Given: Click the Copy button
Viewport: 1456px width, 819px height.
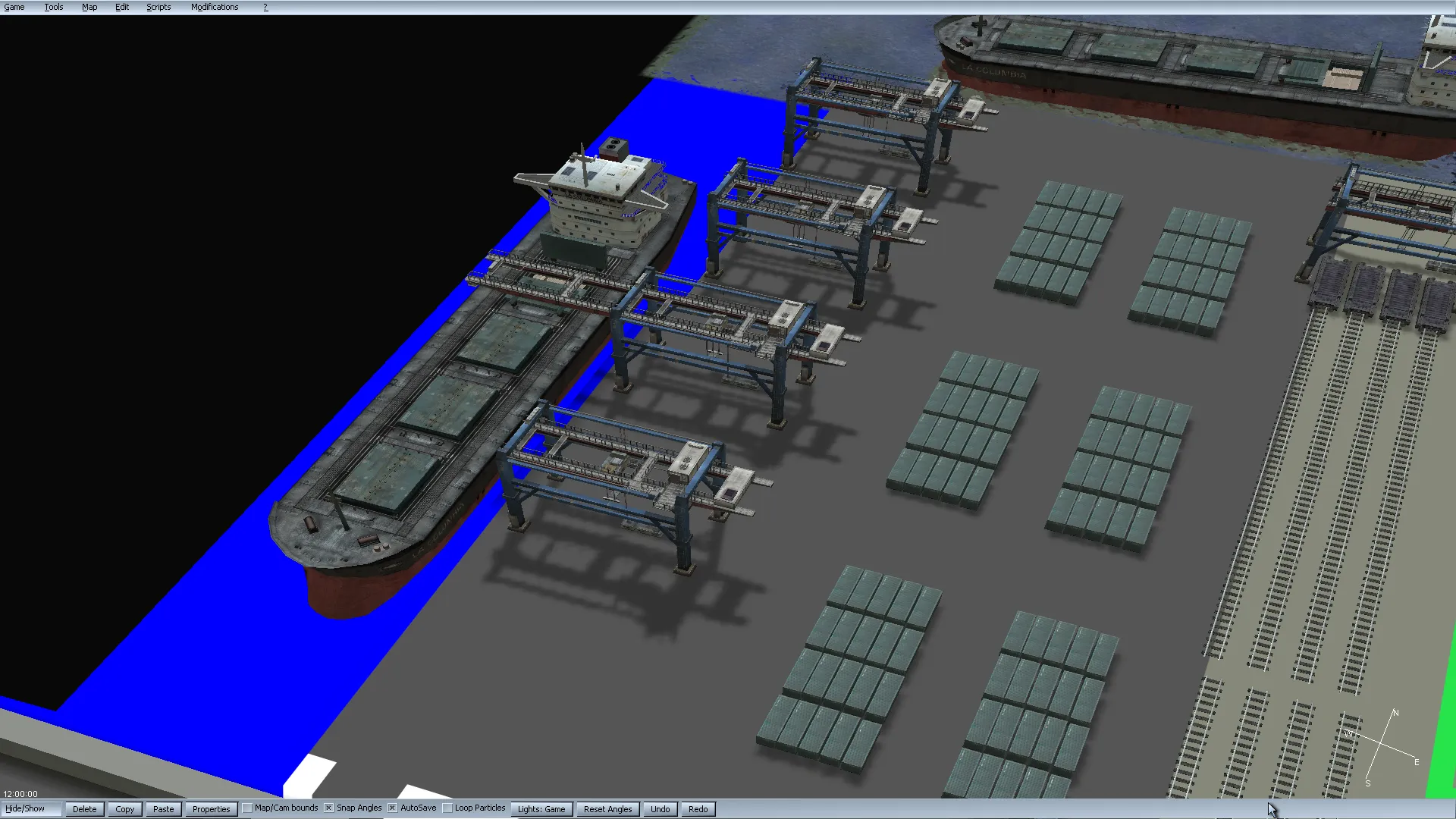Looking at the screenshot, I should tap(125, 809).
